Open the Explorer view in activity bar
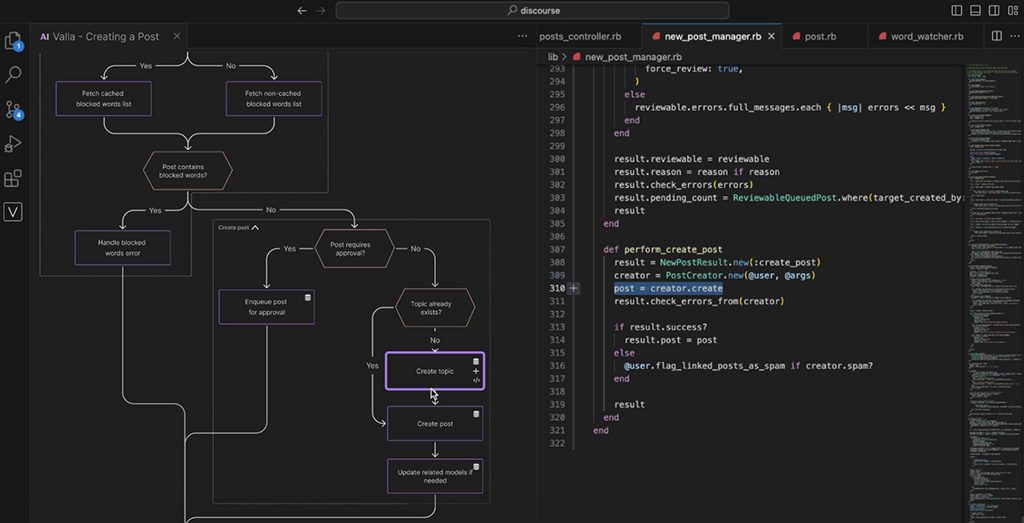The image size is (1024, 523). pos(13,40)
